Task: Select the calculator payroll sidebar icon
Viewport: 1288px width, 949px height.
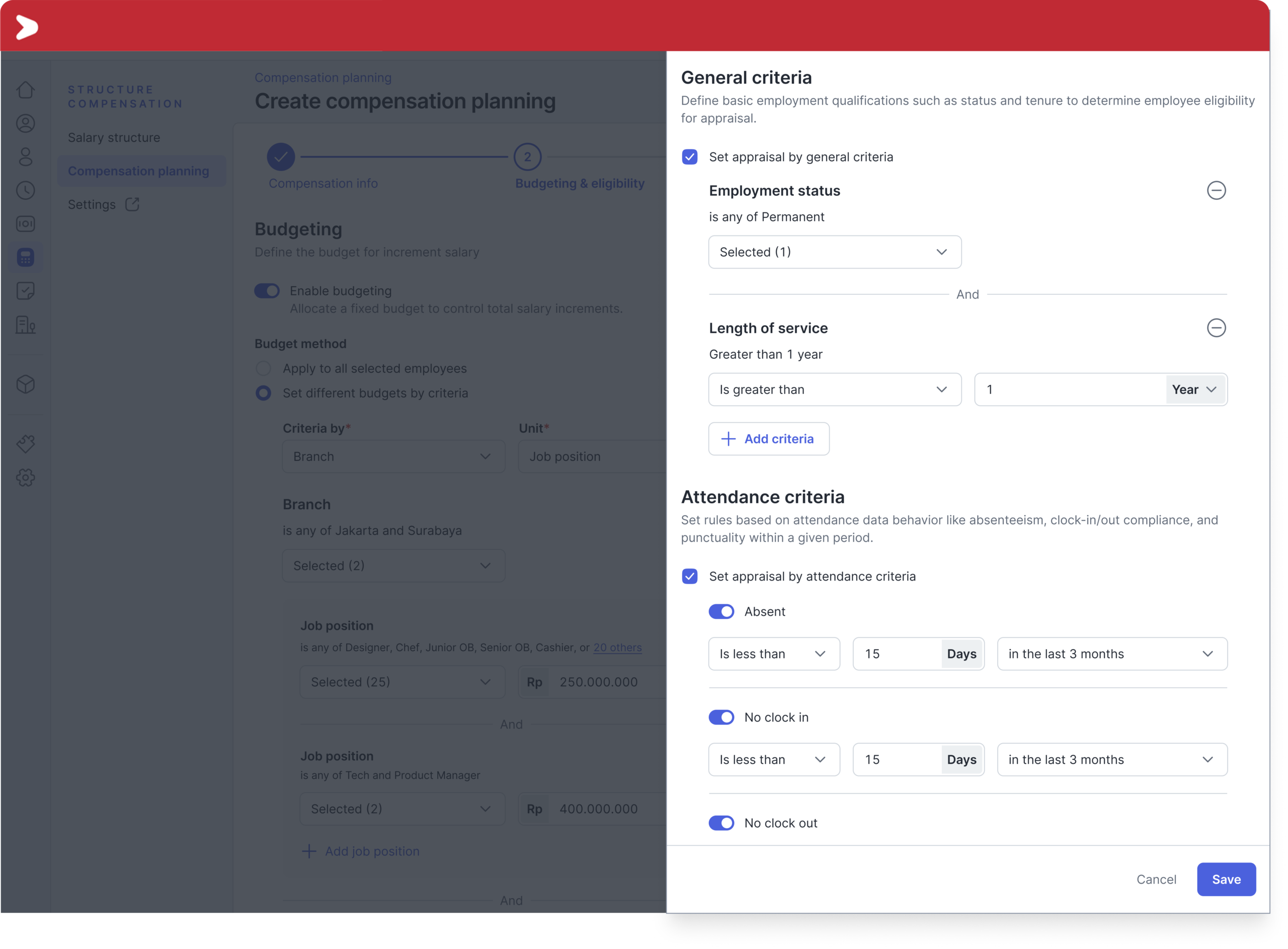Action: pyautogui.click(x=25, y=257)
